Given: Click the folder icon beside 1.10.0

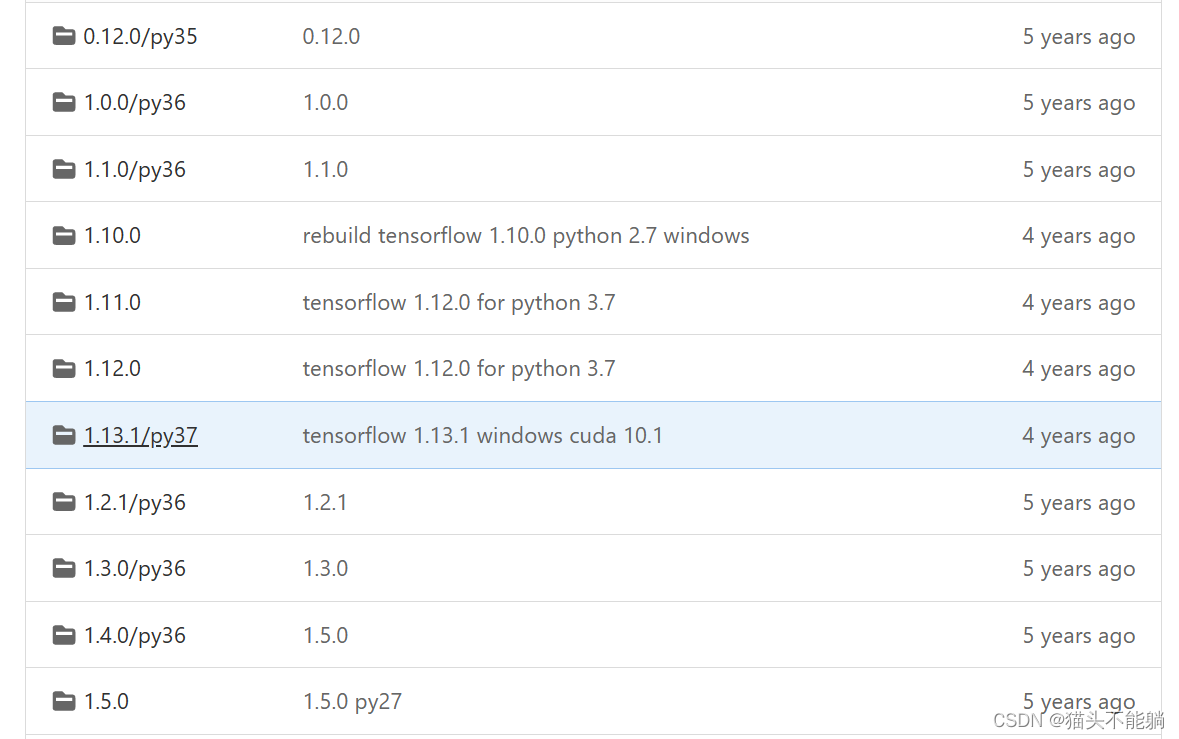Looking at the screenshot, I should click(x=64, y=235).
